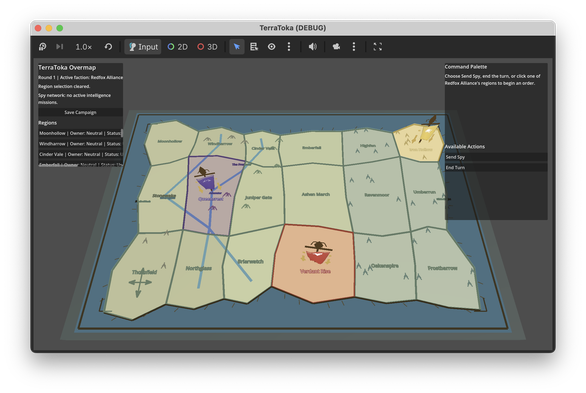The height and width of the screenshot is (393, 586).
Task: Click the camera override icon
Action: [336, 47]
